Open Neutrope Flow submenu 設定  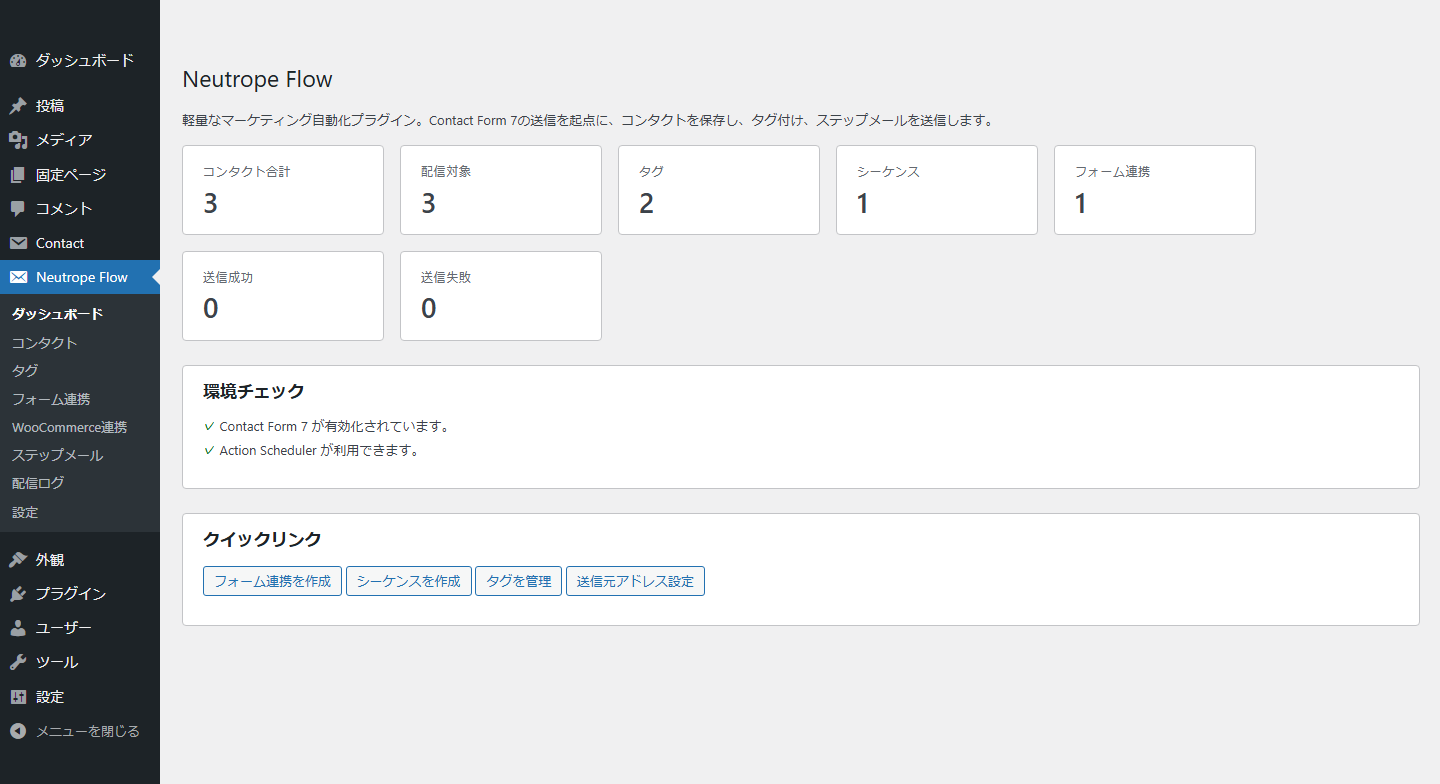80,512
